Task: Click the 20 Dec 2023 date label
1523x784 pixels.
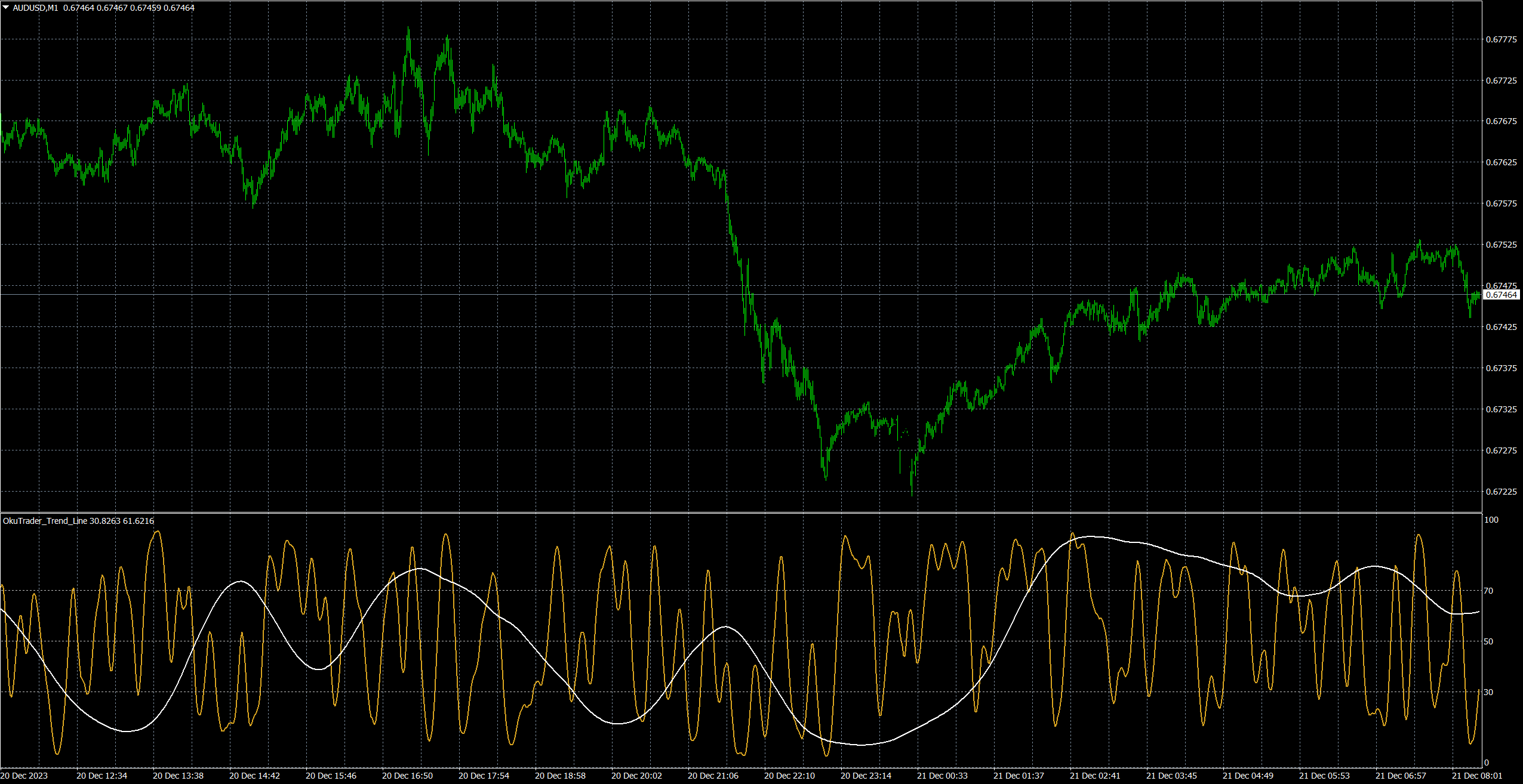Action: 24,776
